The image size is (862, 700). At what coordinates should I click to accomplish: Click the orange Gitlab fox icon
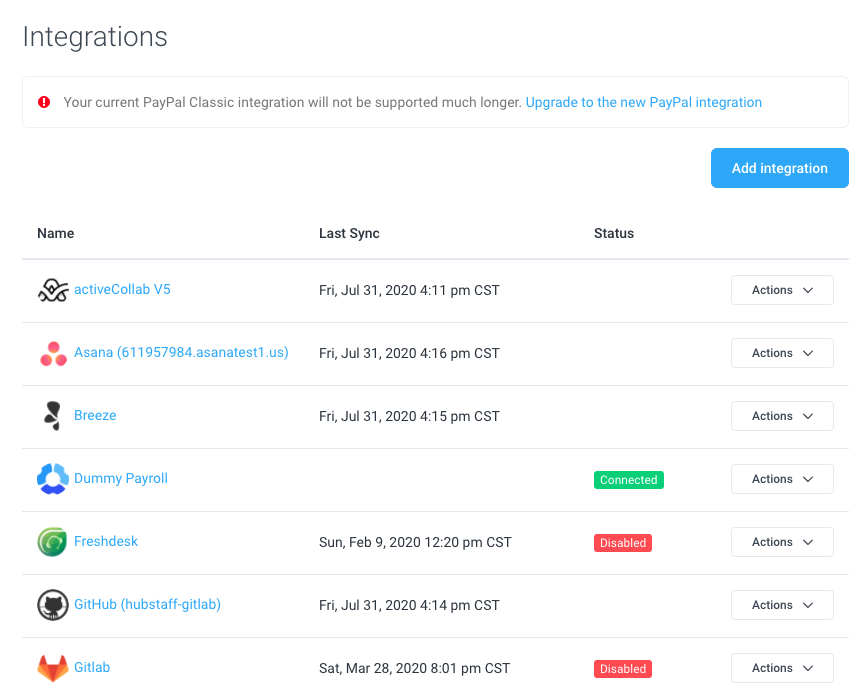[x=53, y=668]
